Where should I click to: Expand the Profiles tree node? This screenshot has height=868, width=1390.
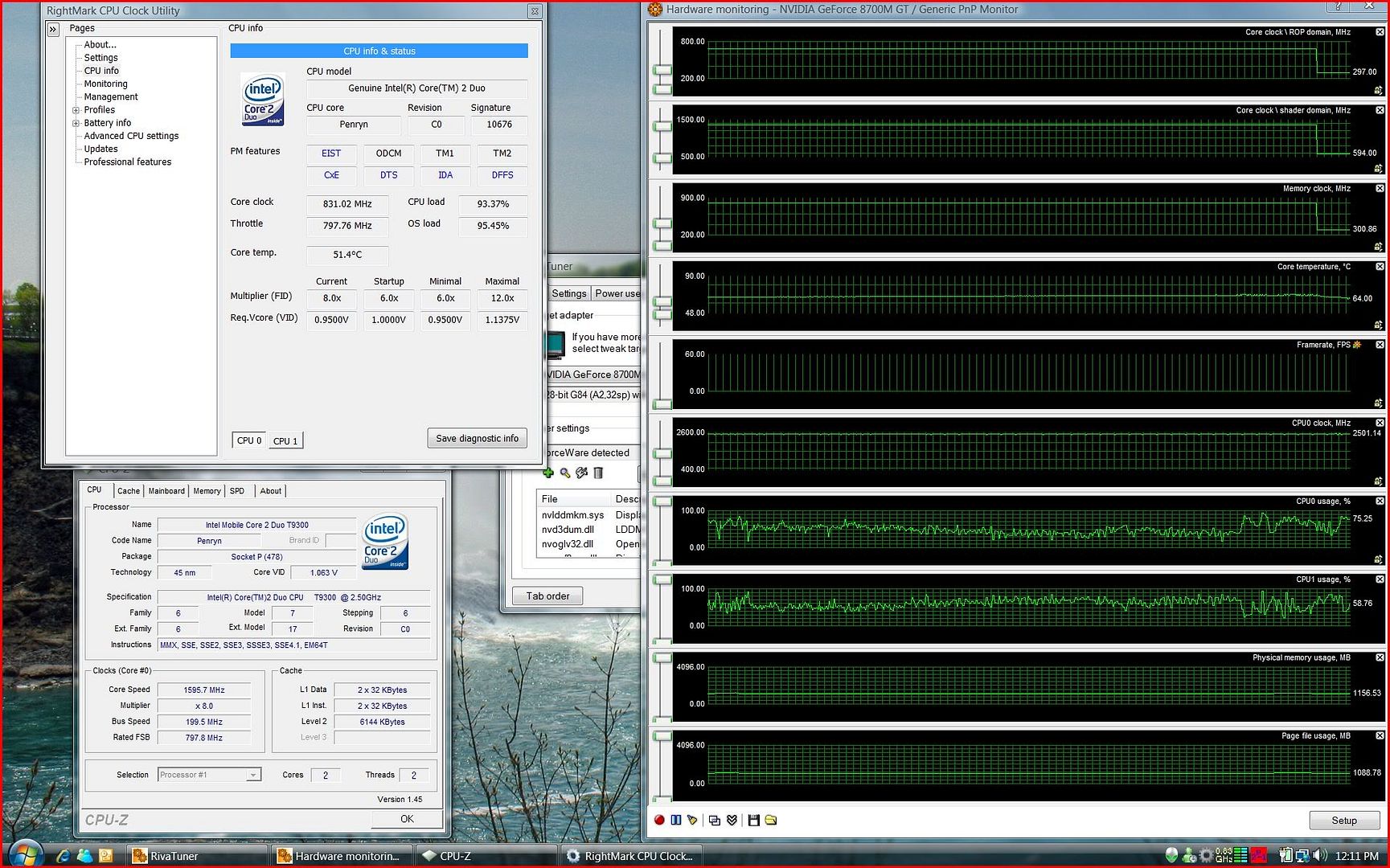pos(76,110)
